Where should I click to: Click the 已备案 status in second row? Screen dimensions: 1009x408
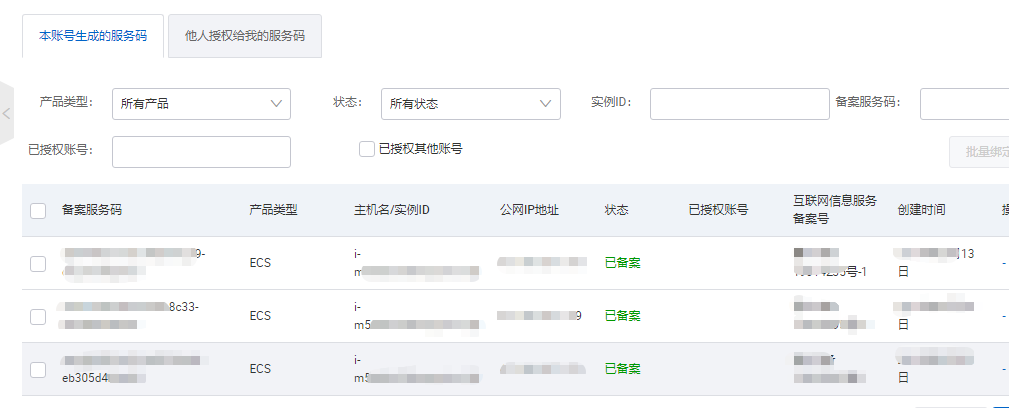pos(622,316)
